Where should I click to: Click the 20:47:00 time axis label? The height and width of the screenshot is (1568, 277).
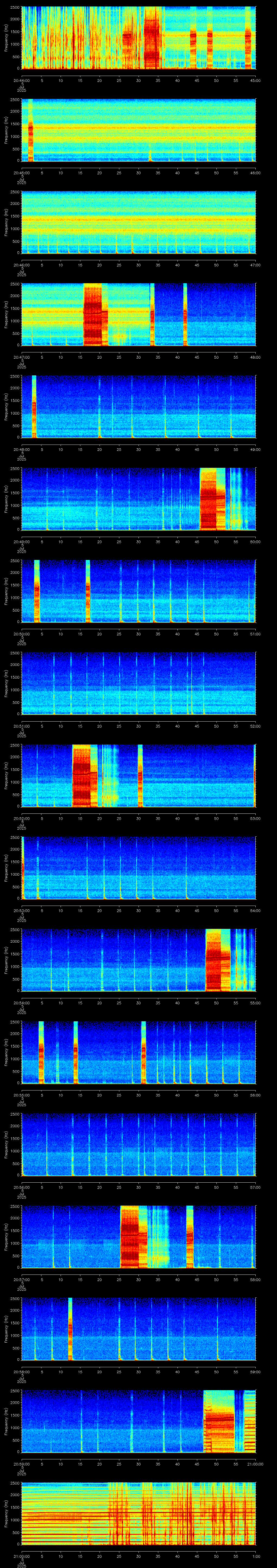coord(21,357)
